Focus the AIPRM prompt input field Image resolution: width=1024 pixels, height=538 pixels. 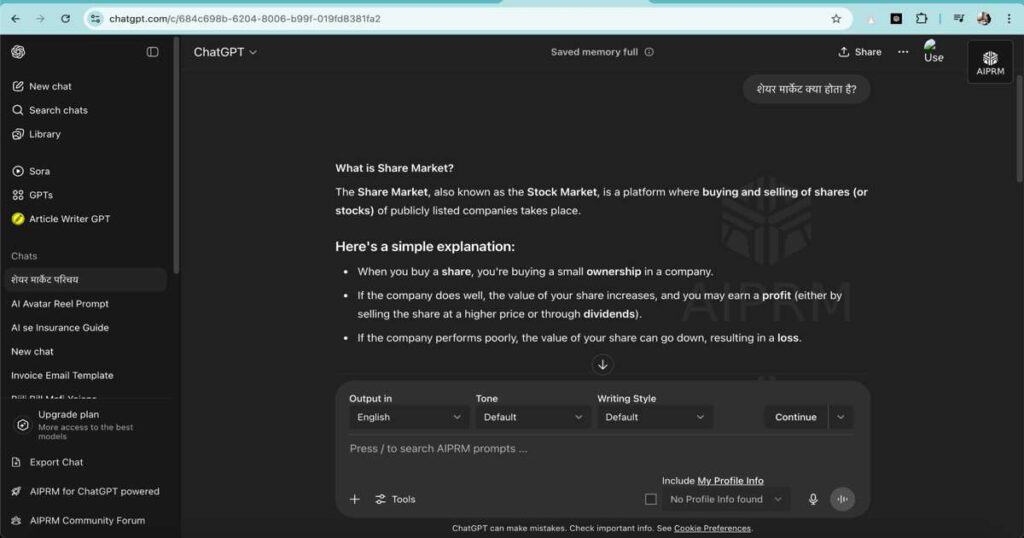(x=601, y=449)
